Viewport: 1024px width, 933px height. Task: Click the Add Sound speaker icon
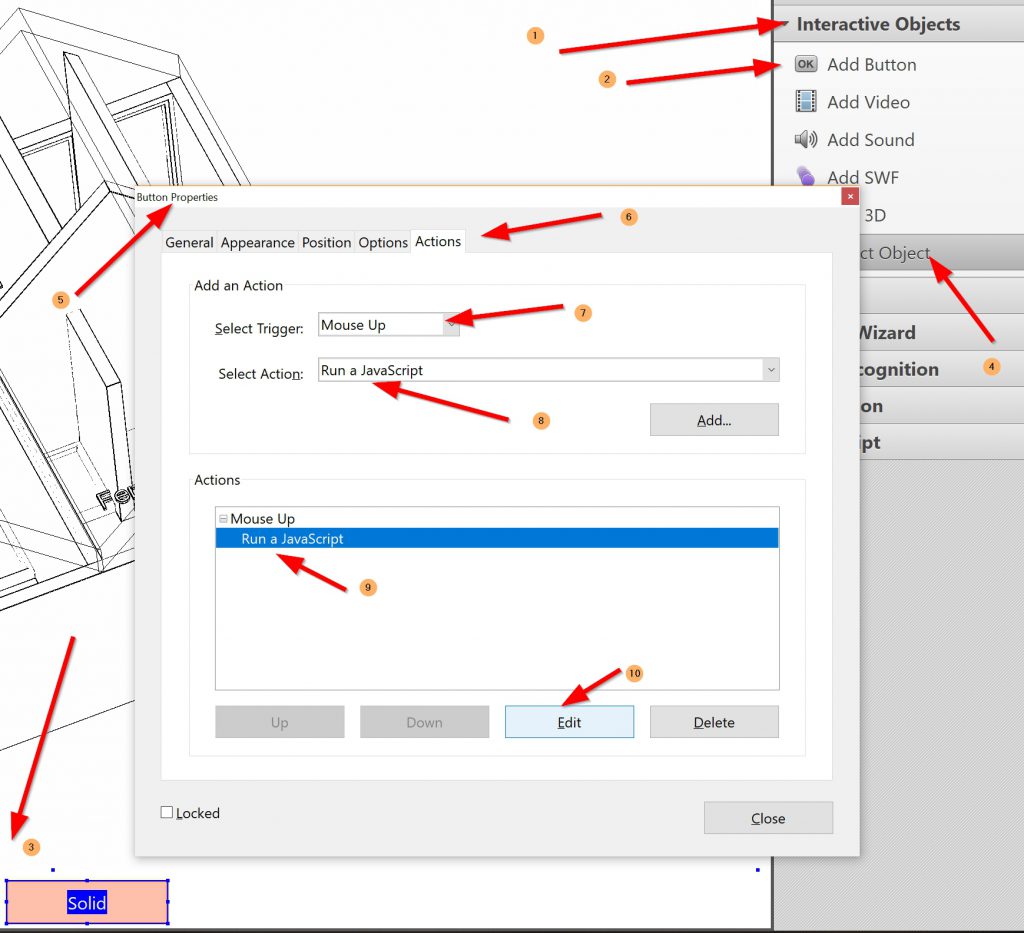(805, 140)
